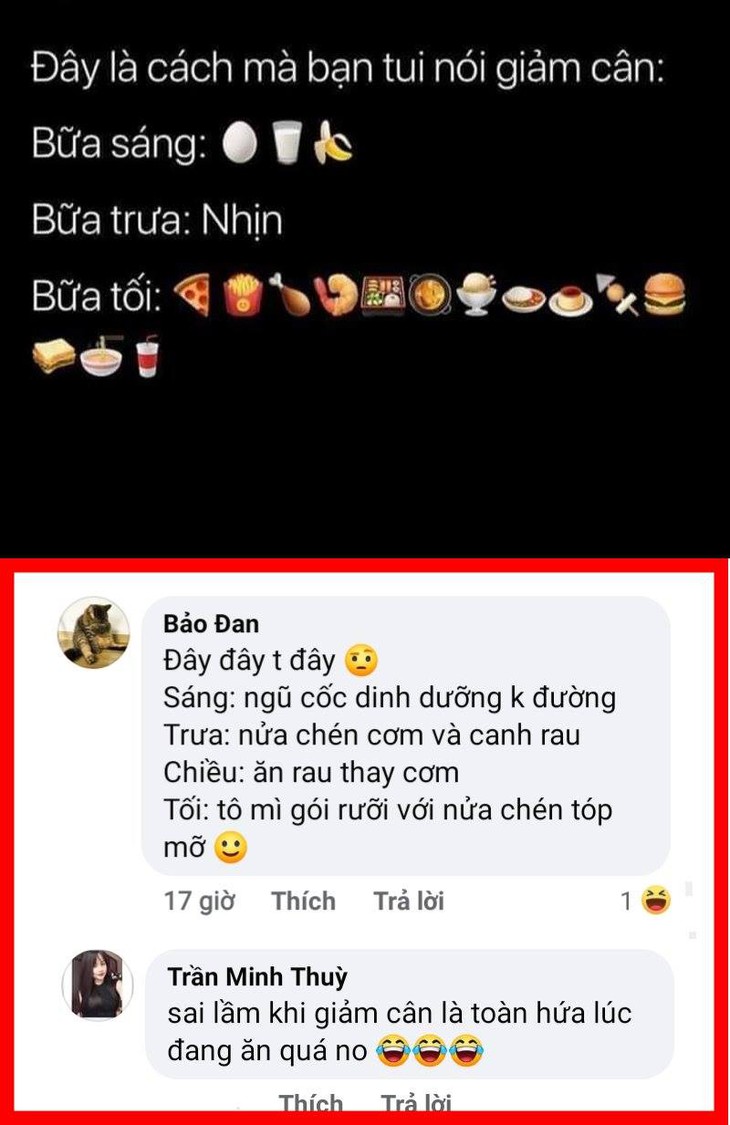
Task: Click the fried shrimp emoji
Action: pos(336,294)
